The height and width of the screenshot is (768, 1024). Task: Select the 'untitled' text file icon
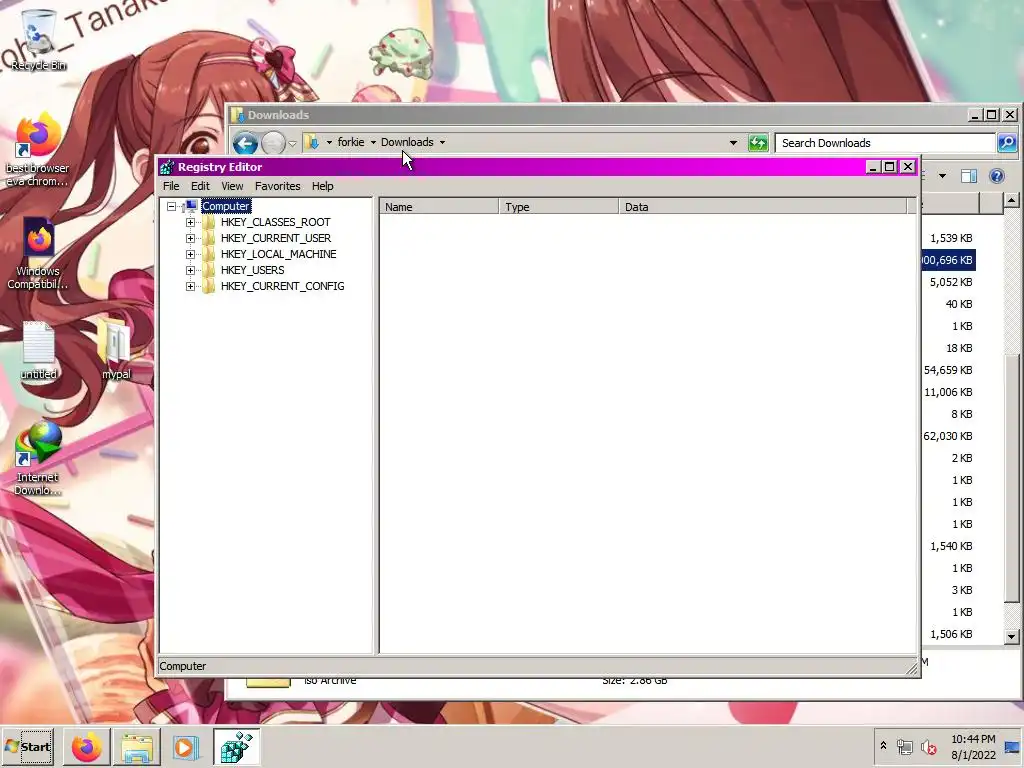[x=39, y=350]
